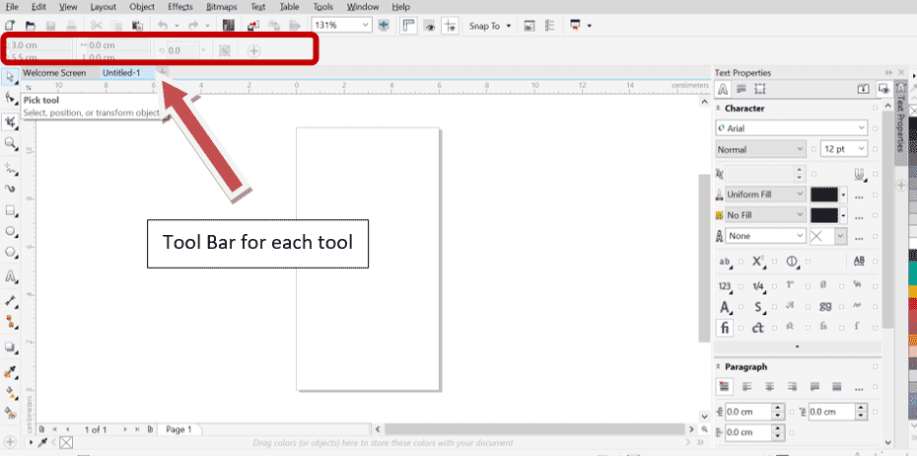The width and height of the screenshot is (917, 456).
Task: Select the Shape tool
Action: 10,98
